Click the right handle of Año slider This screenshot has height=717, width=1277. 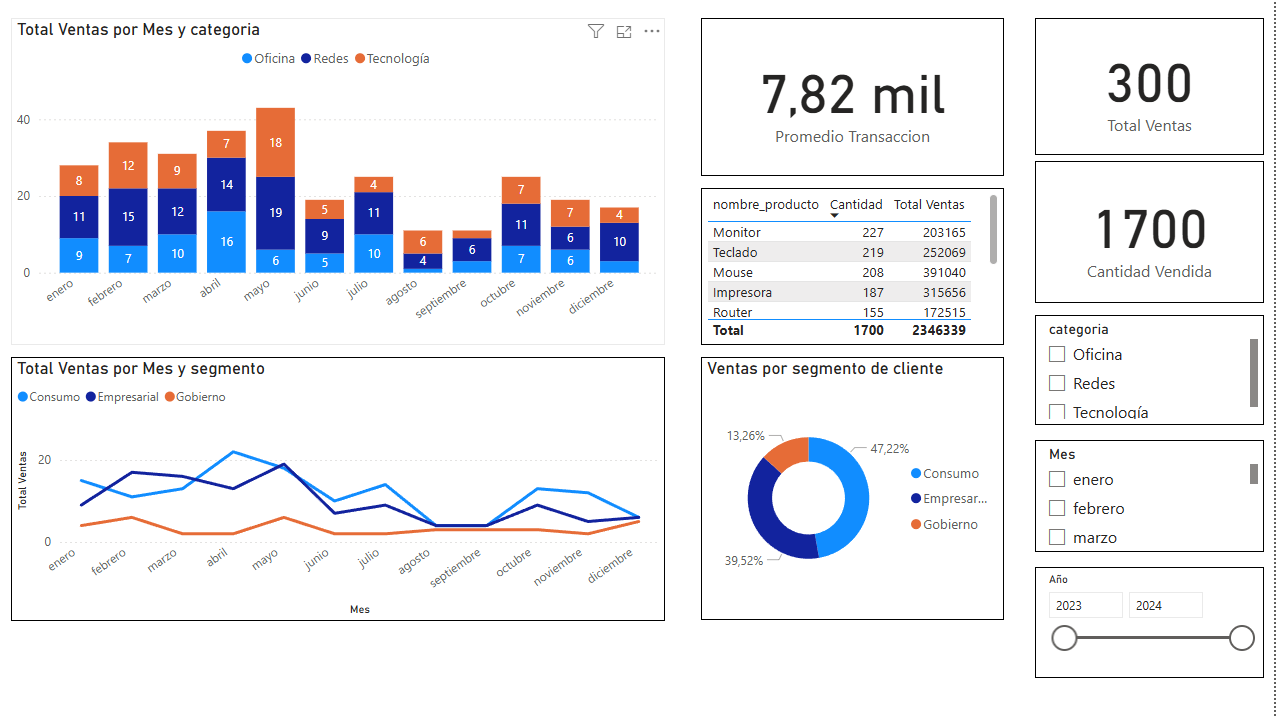pos(1242,638)
